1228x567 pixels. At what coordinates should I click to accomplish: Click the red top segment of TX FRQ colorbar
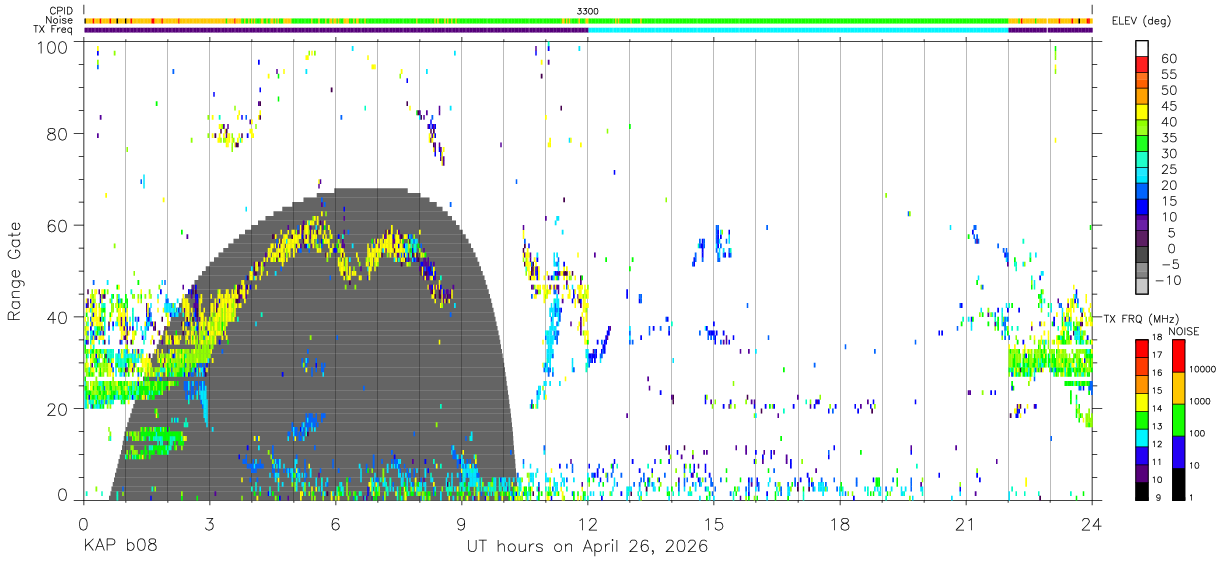[1141, 348]
